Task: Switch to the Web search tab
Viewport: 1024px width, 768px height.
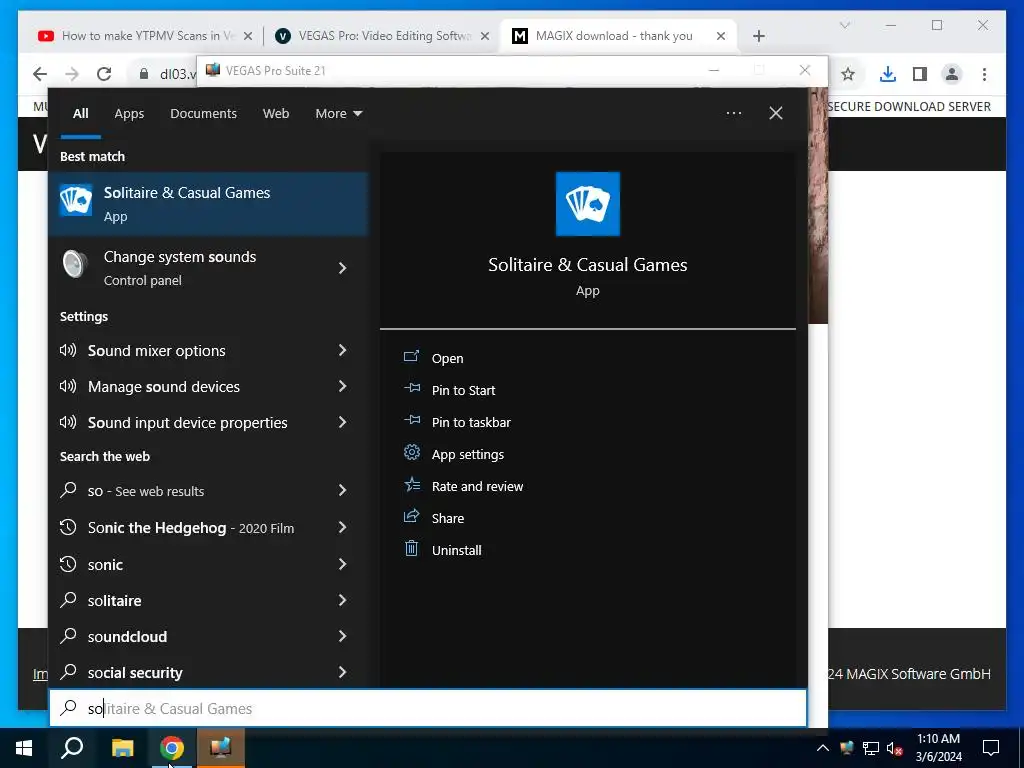Action: [276, 114]
